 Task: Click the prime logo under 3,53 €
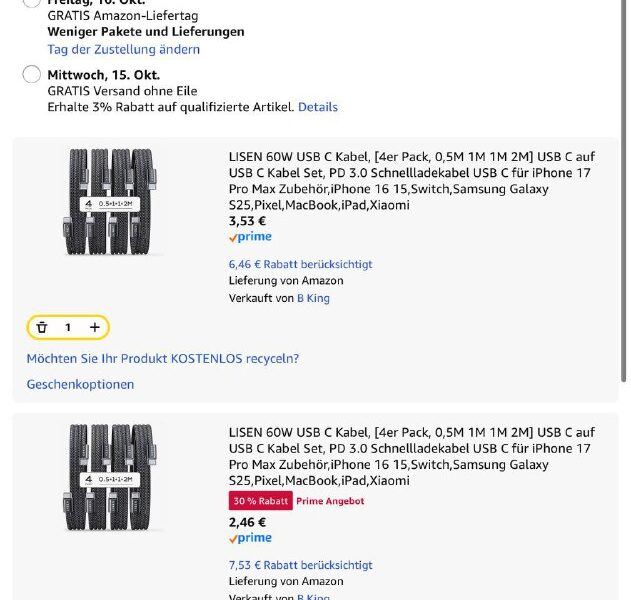pyautogui.click(x=250, y=238)
